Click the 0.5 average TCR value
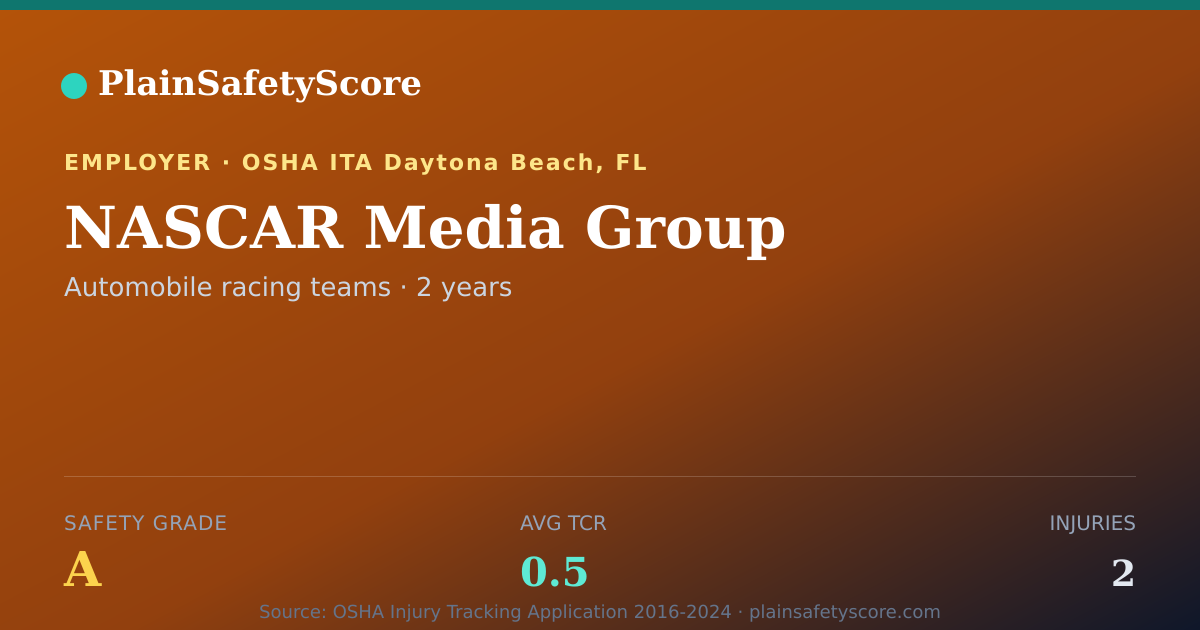 554,573
